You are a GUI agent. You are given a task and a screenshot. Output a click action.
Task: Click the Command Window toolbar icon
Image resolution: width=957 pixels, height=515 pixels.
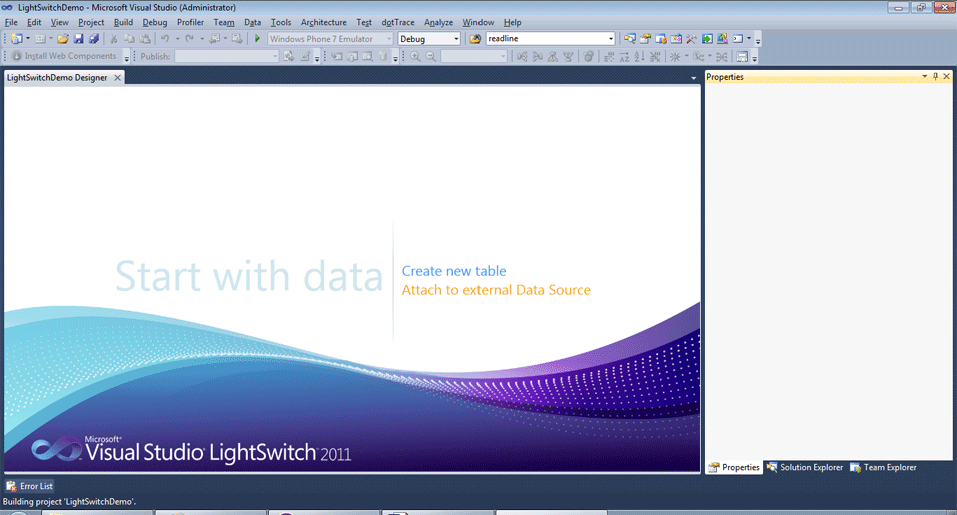[x=738, y=38]
